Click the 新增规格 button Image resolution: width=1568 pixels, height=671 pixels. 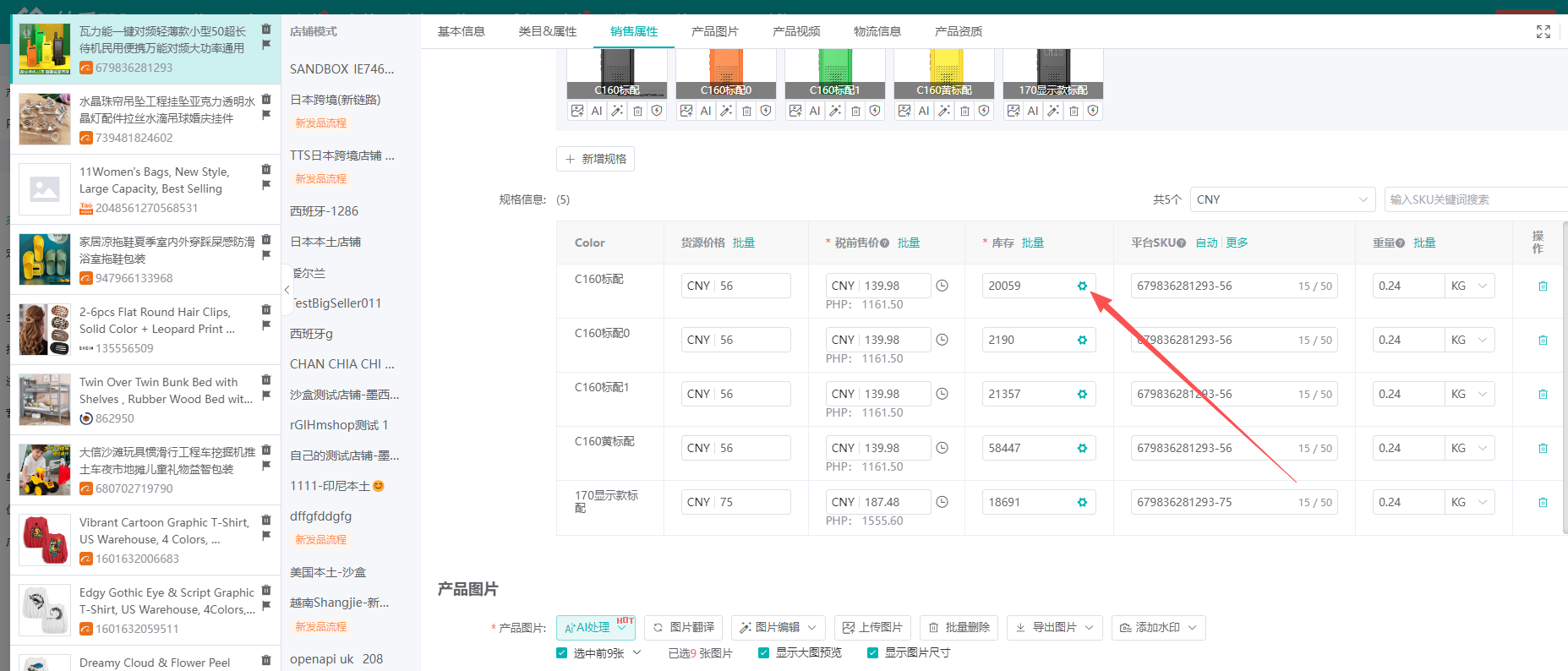point(595,159)
